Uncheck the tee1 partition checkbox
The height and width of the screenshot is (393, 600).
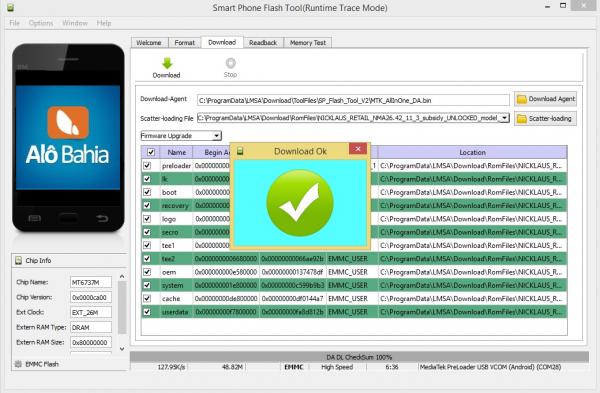point(147,245)
